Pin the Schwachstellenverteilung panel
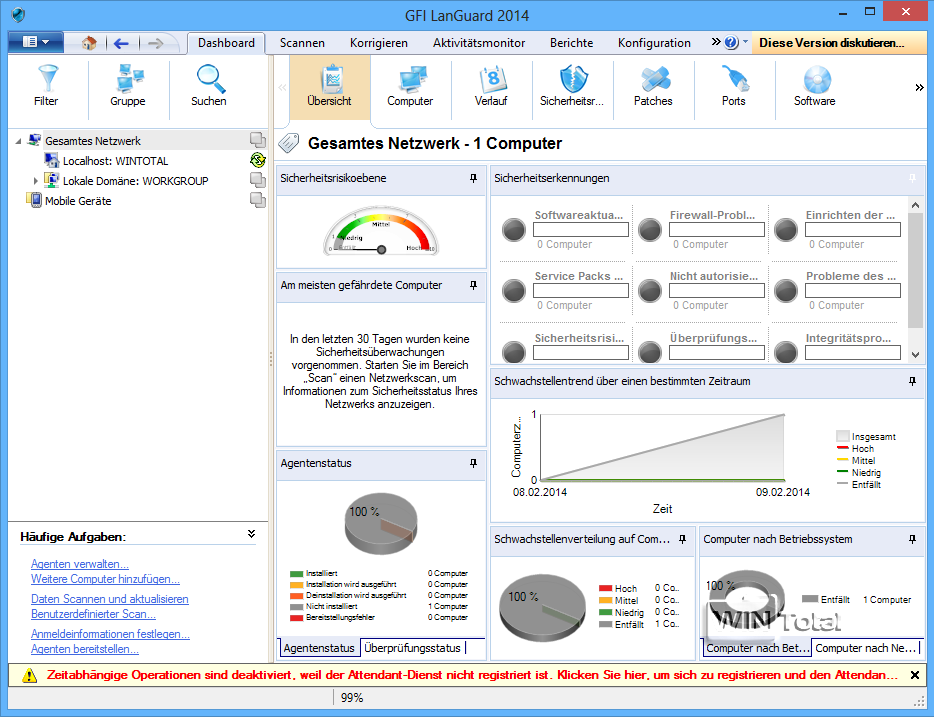Viewport: 934px width, 717px height. click(683, 539)
